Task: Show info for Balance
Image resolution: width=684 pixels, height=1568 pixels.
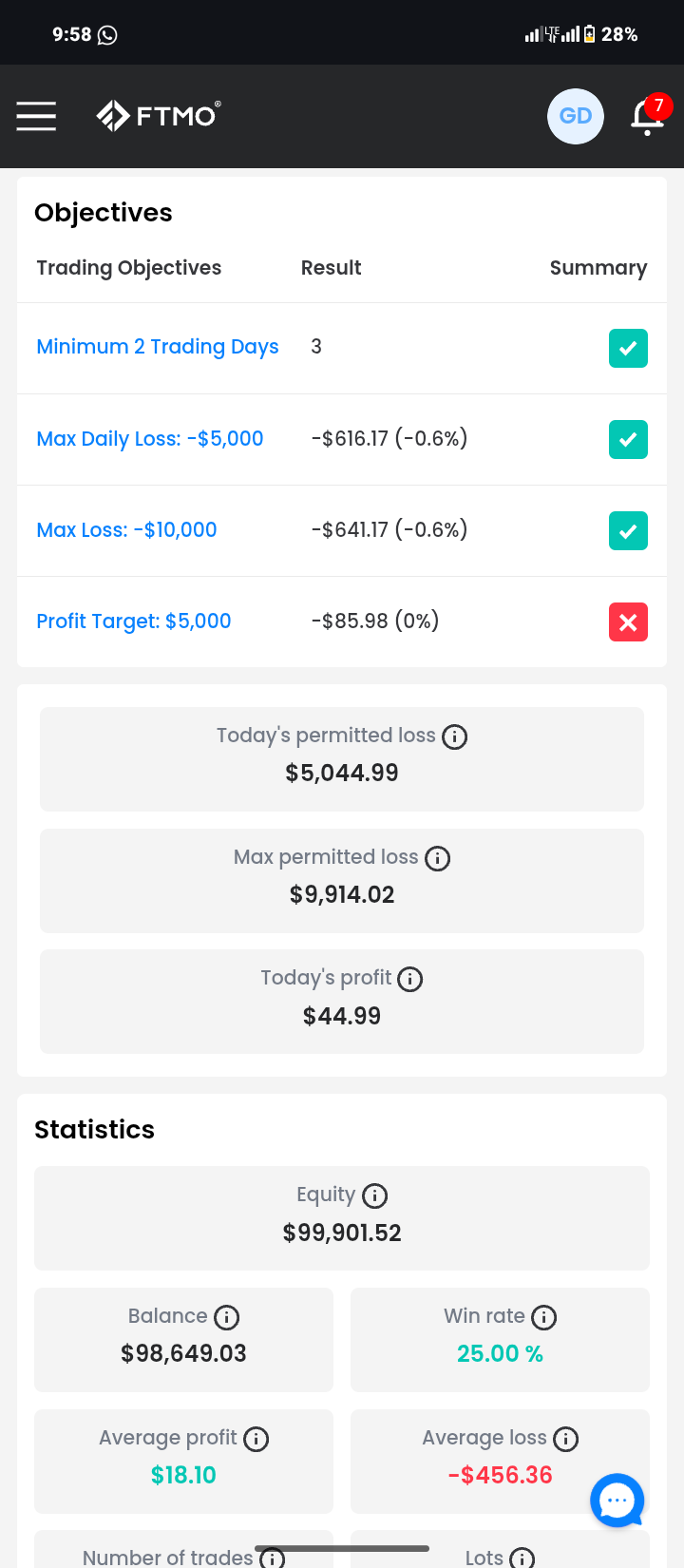Action: (226, 1317)
